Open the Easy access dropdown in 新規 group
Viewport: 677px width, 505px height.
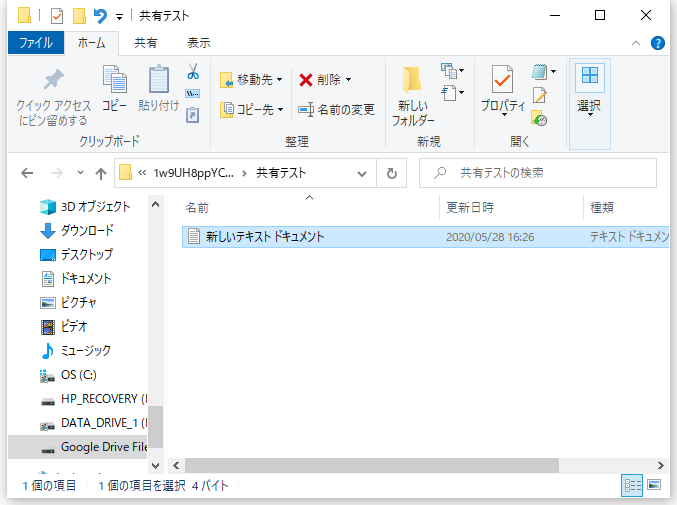tap(452, 92)
